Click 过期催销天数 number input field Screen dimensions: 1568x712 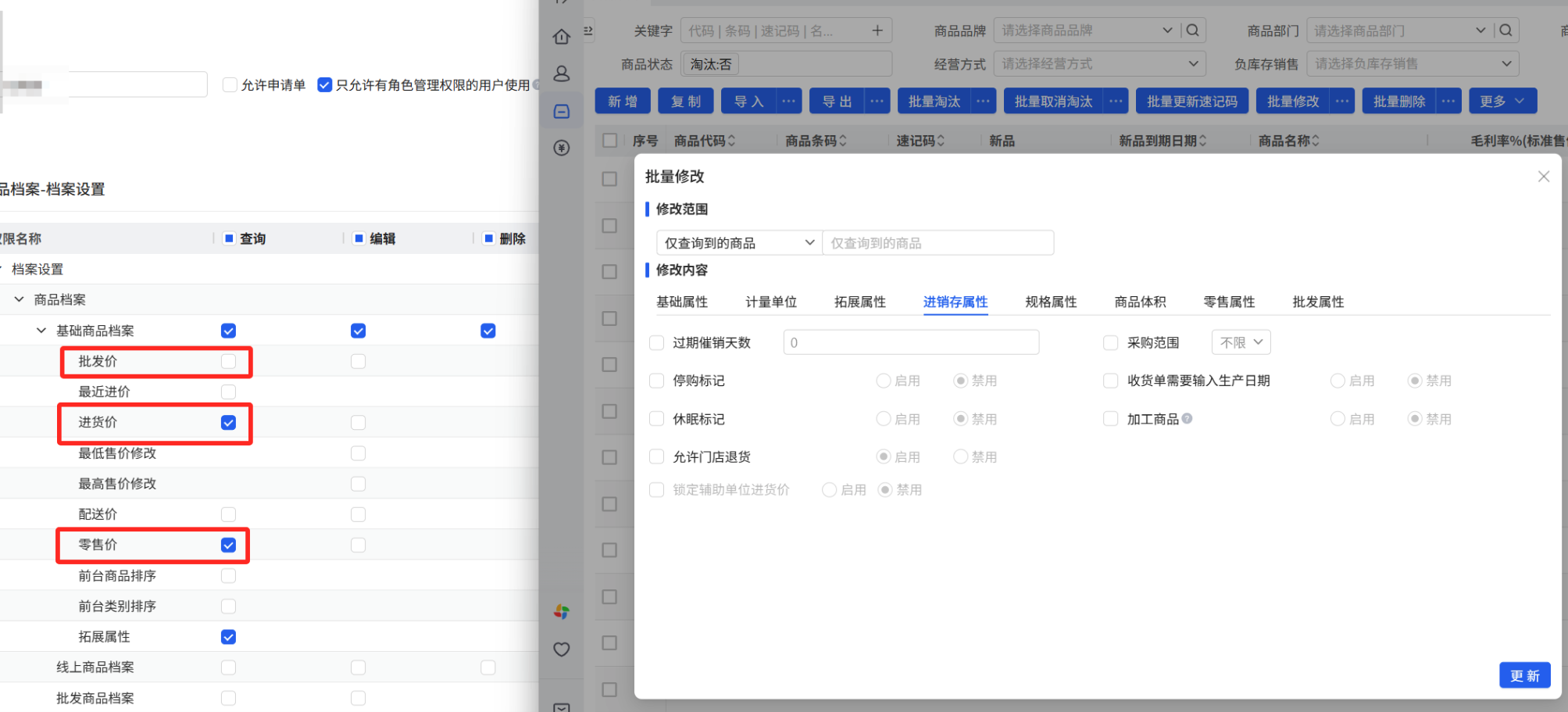point(911,342)
